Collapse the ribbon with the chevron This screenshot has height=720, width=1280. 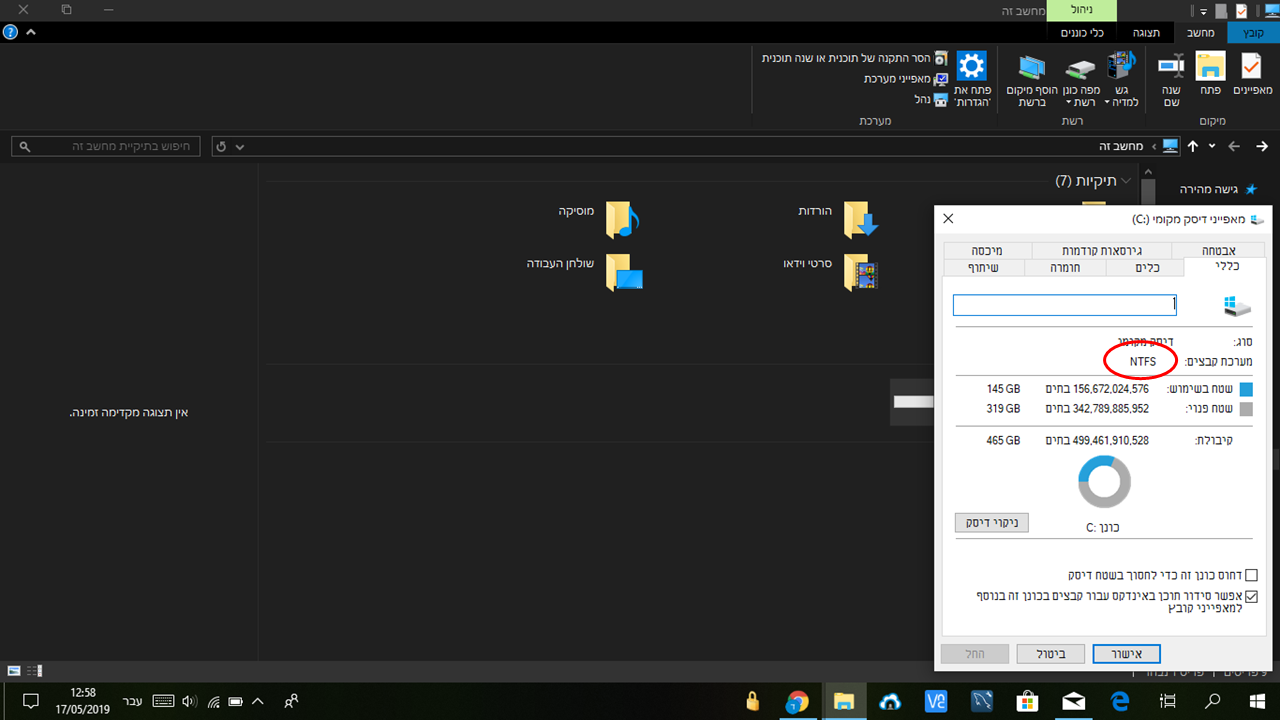pos(31,32)
